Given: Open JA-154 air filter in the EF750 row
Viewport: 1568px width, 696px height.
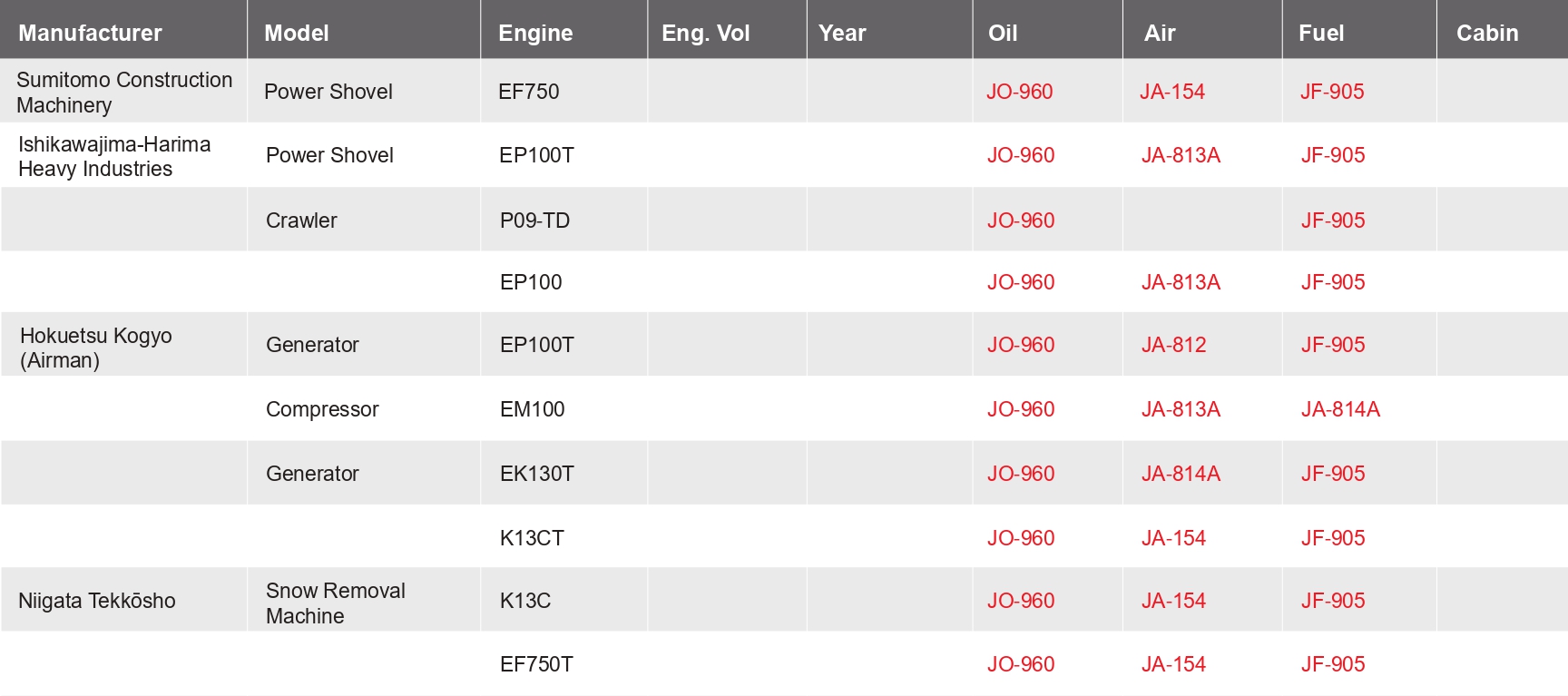Looking at the screenshot, I should (x=1171, y=92).
